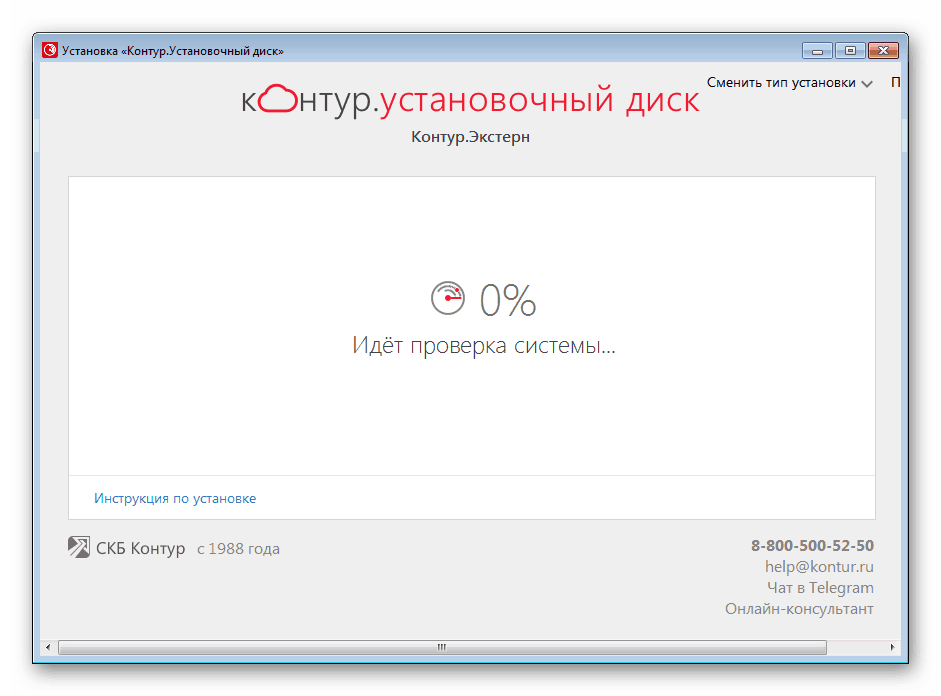Click the help@kontur.ru email link
The width and height of the screenshot is (941, 696).
pyautogui.click(x=819, y=567)
